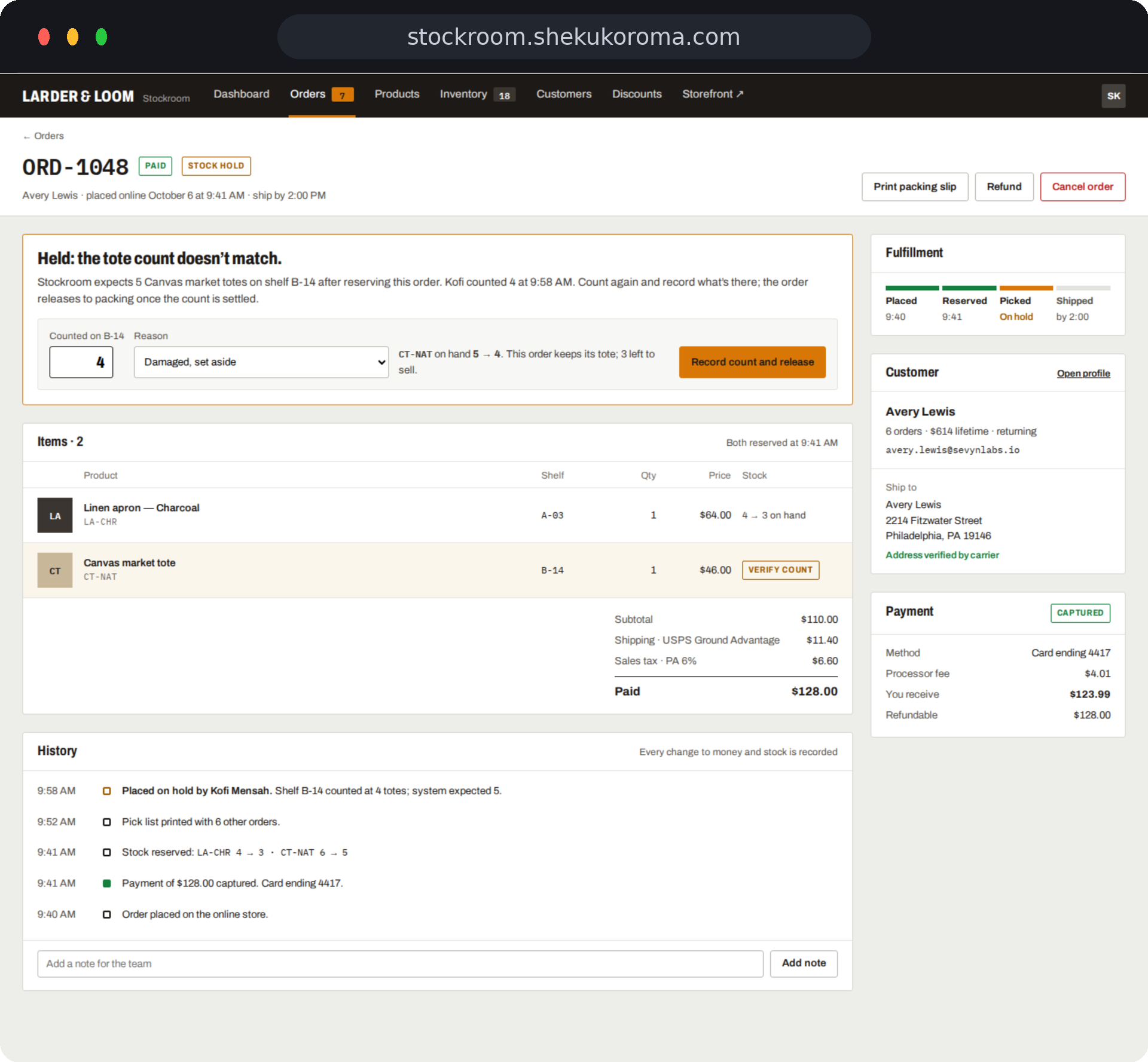The image size is (1148, 1062).
Task: Click the Picked fulfillment progress step
Action: click(x=1025, y=304)
